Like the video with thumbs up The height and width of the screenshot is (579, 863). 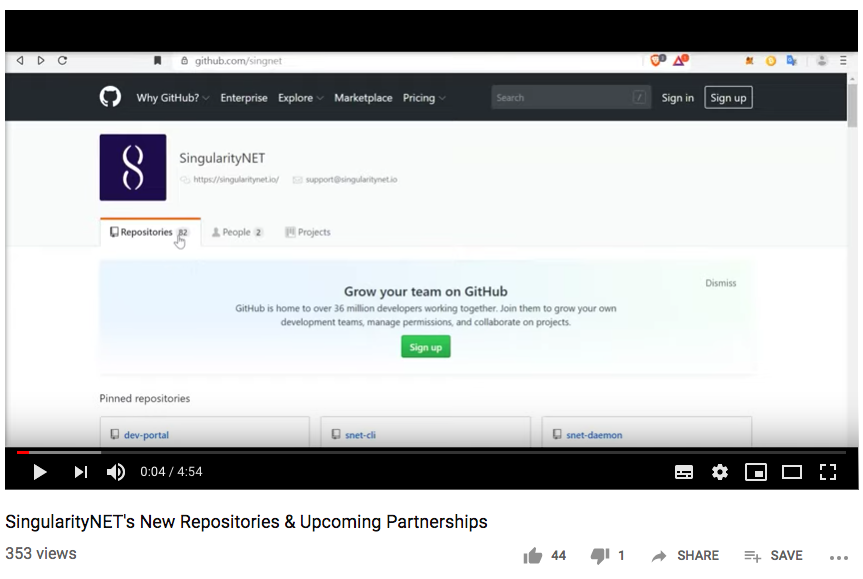tap(533, 555)
